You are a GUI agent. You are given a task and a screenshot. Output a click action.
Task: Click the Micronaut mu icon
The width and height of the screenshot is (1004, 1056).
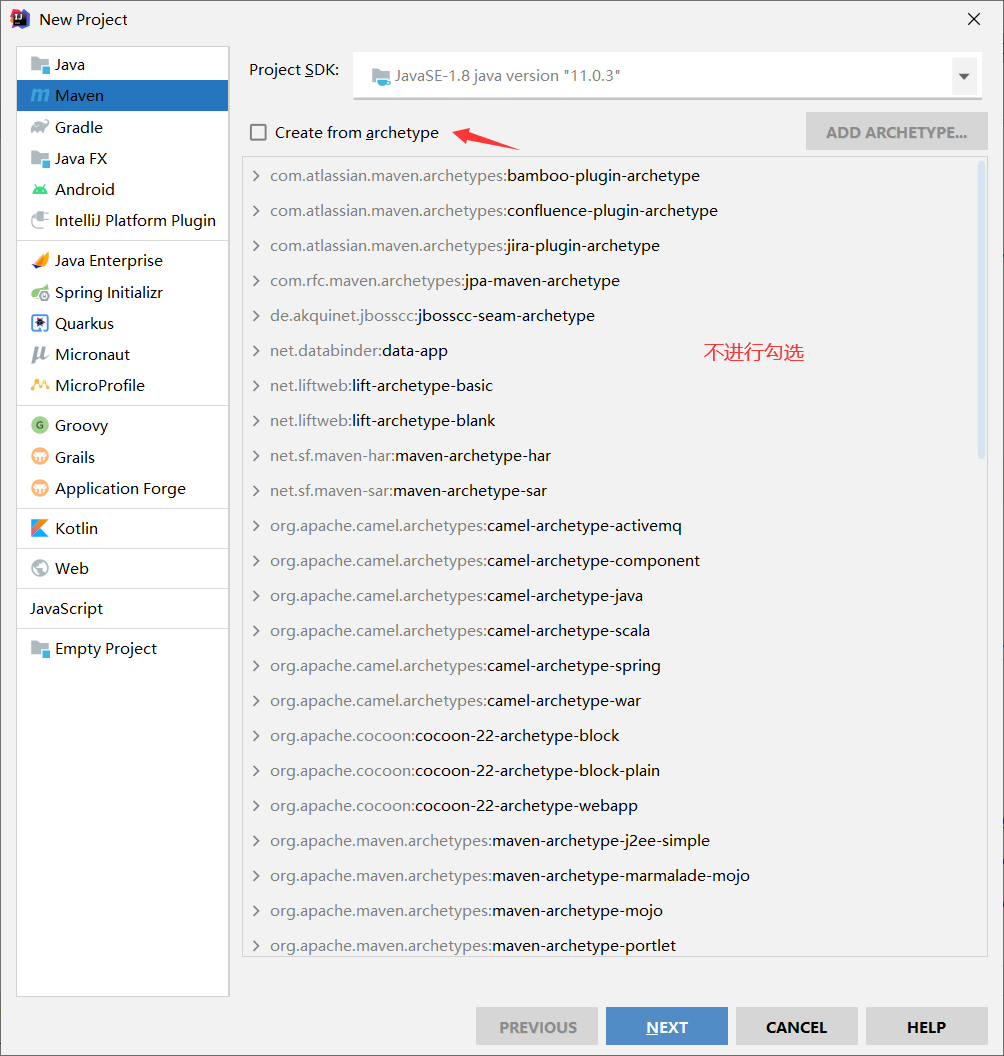pyautogui.click(x=40, y=354)
